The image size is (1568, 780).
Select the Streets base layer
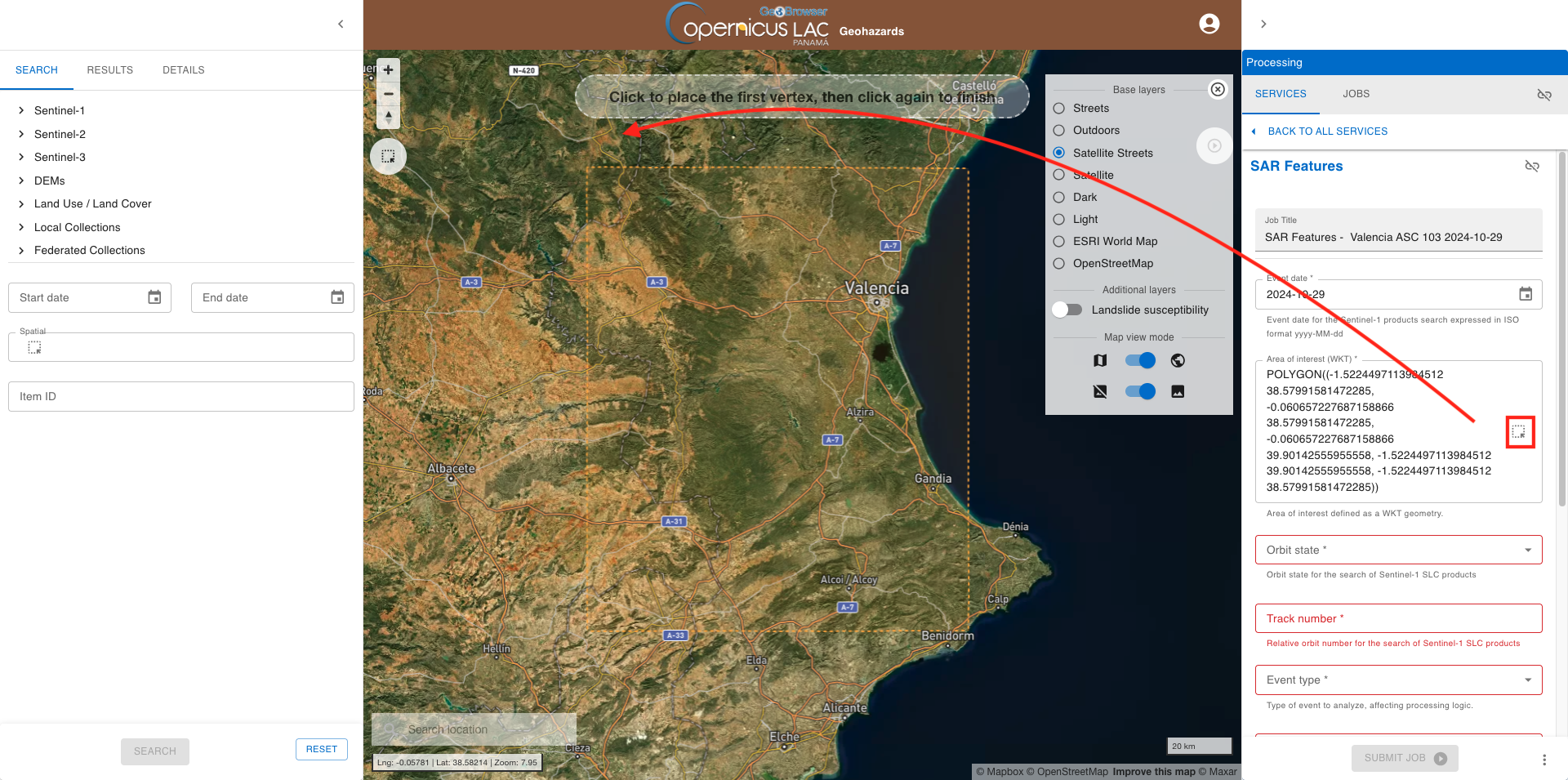[x=1059, y=108]
